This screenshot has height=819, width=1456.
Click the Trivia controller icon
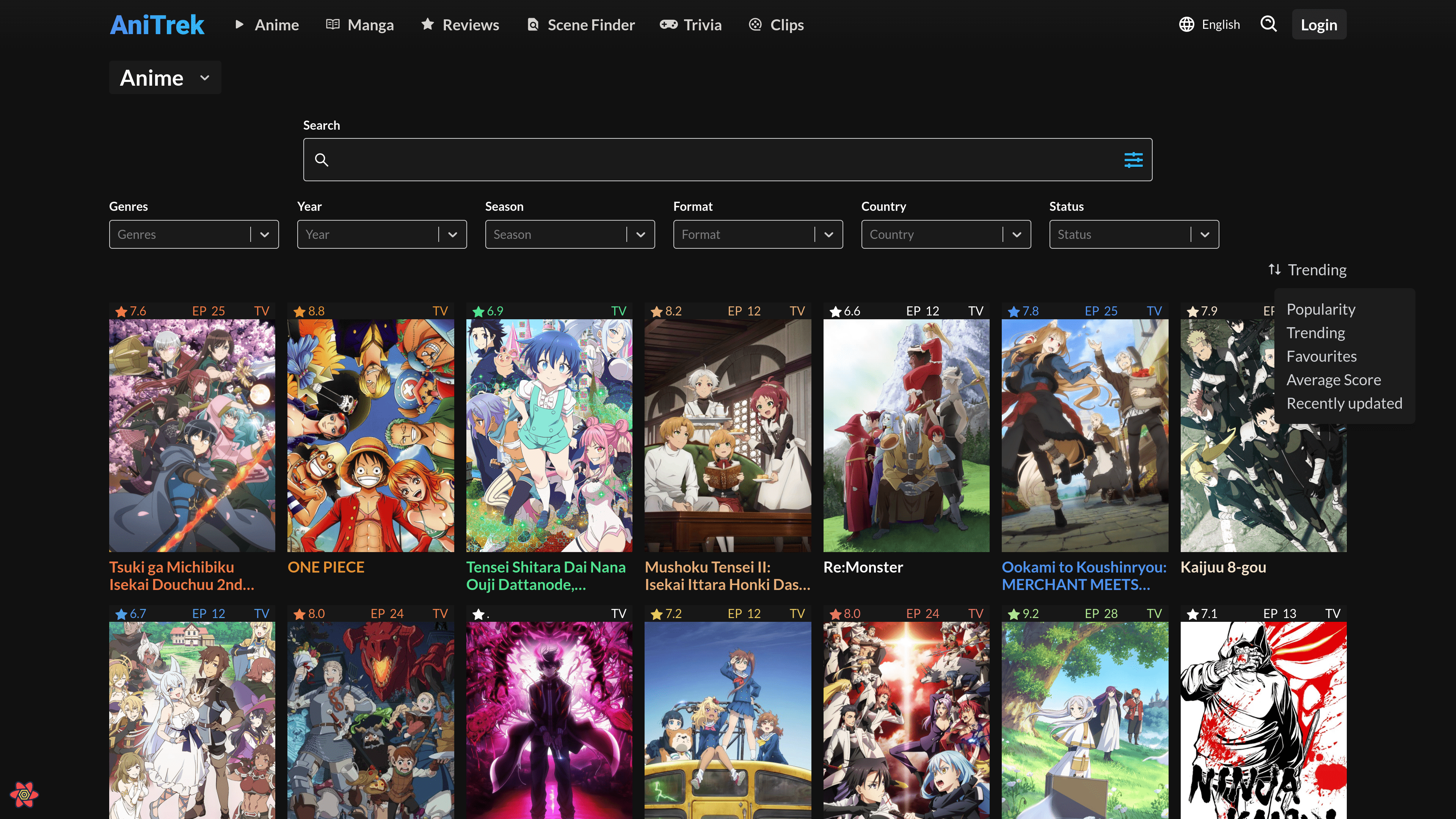(666, 24)
